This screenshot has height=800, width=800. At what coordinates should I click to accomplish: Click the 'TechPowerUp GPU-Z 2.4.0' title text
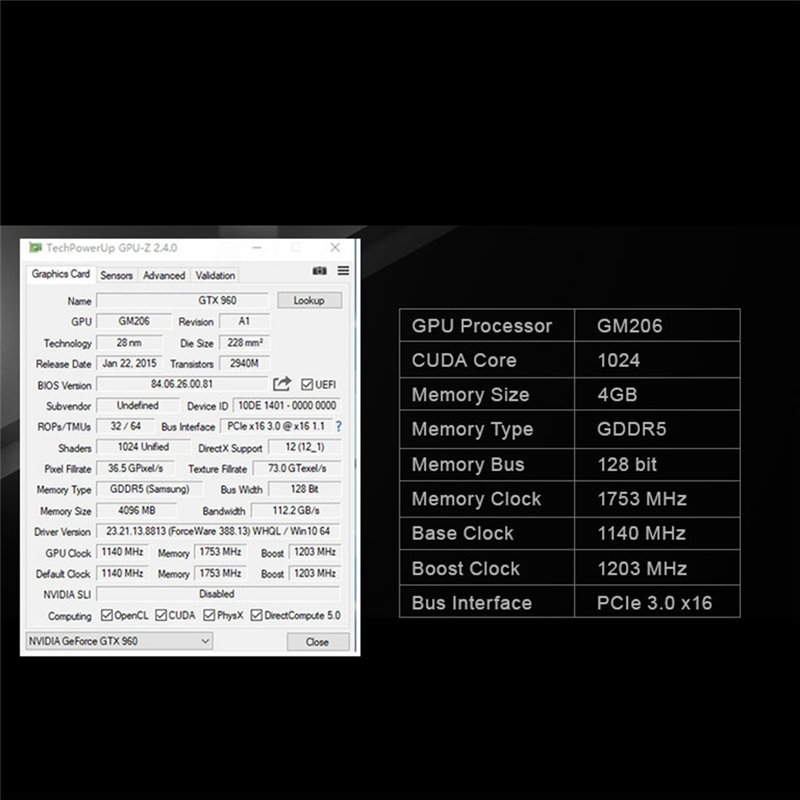pyautogui.click(x=112, y=248)
